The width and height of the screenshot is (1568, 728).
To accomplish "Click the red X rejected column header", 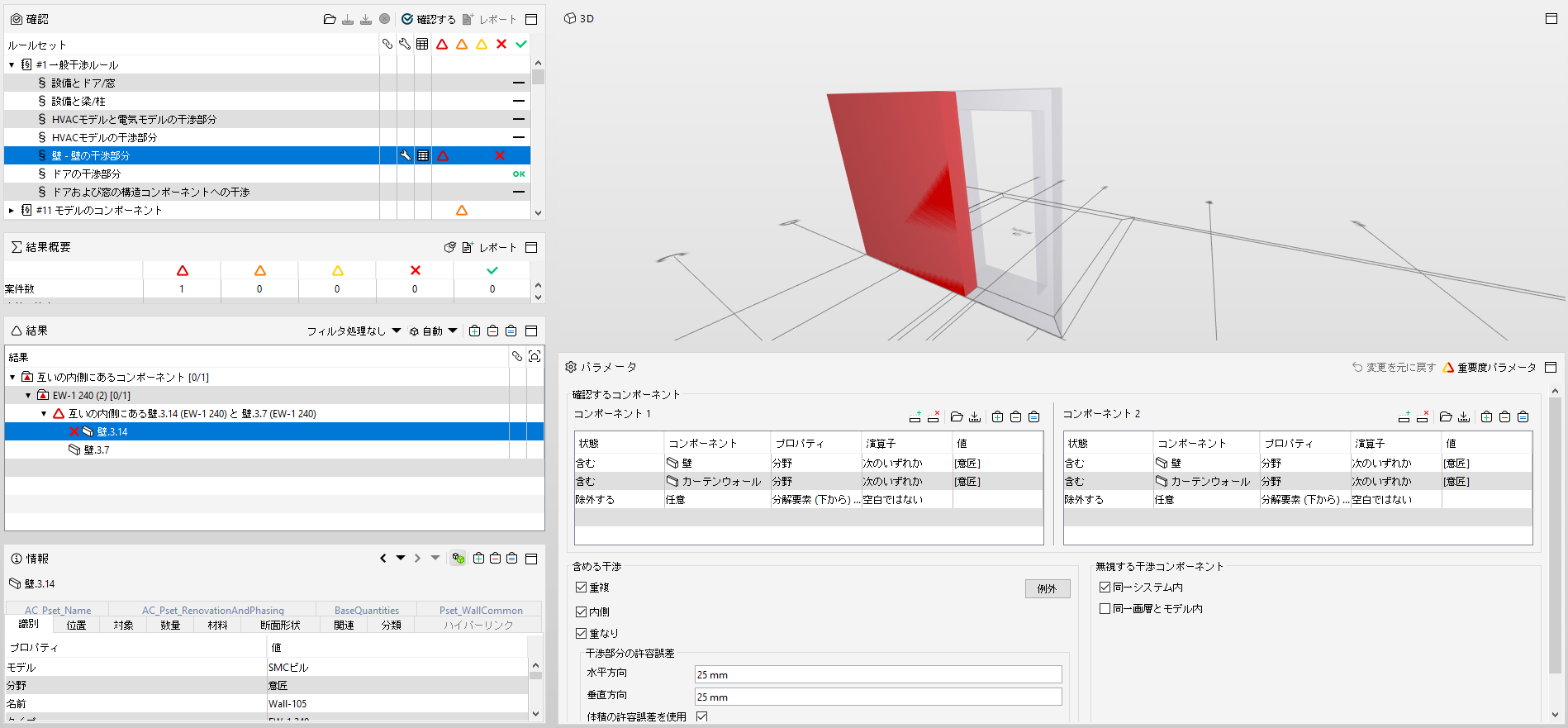I will coord(501,44).
